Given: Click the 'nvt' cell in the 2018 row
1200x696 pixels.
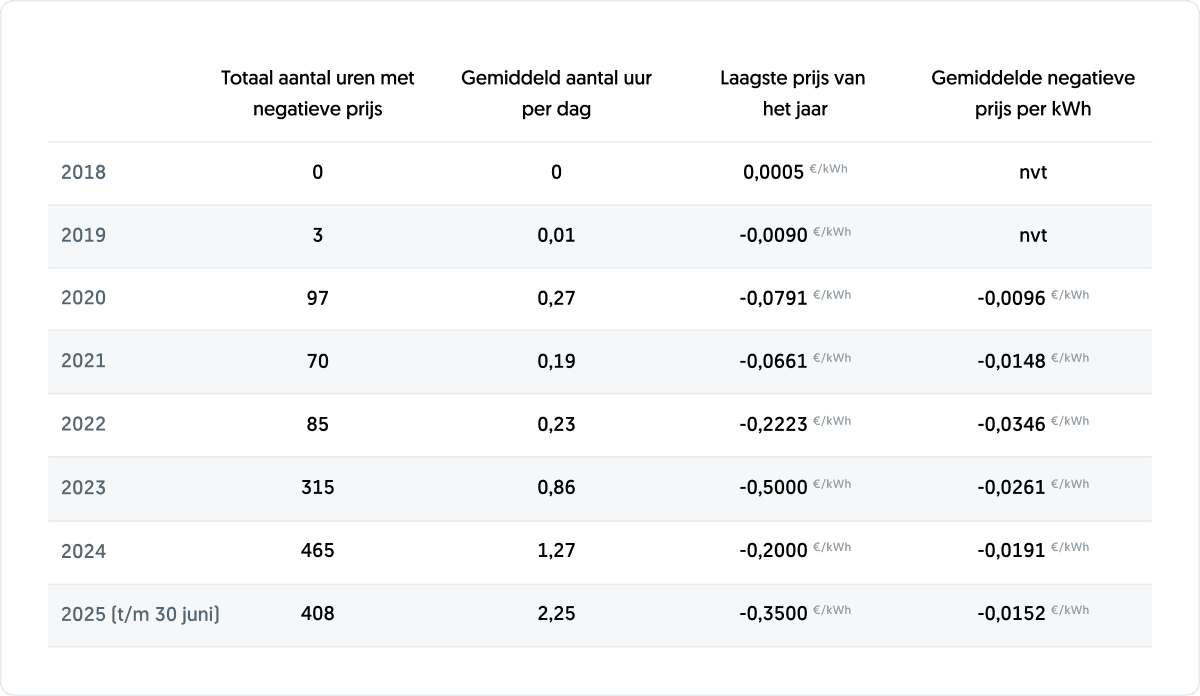Looking at the screenshot, I should click(1033, 173).
